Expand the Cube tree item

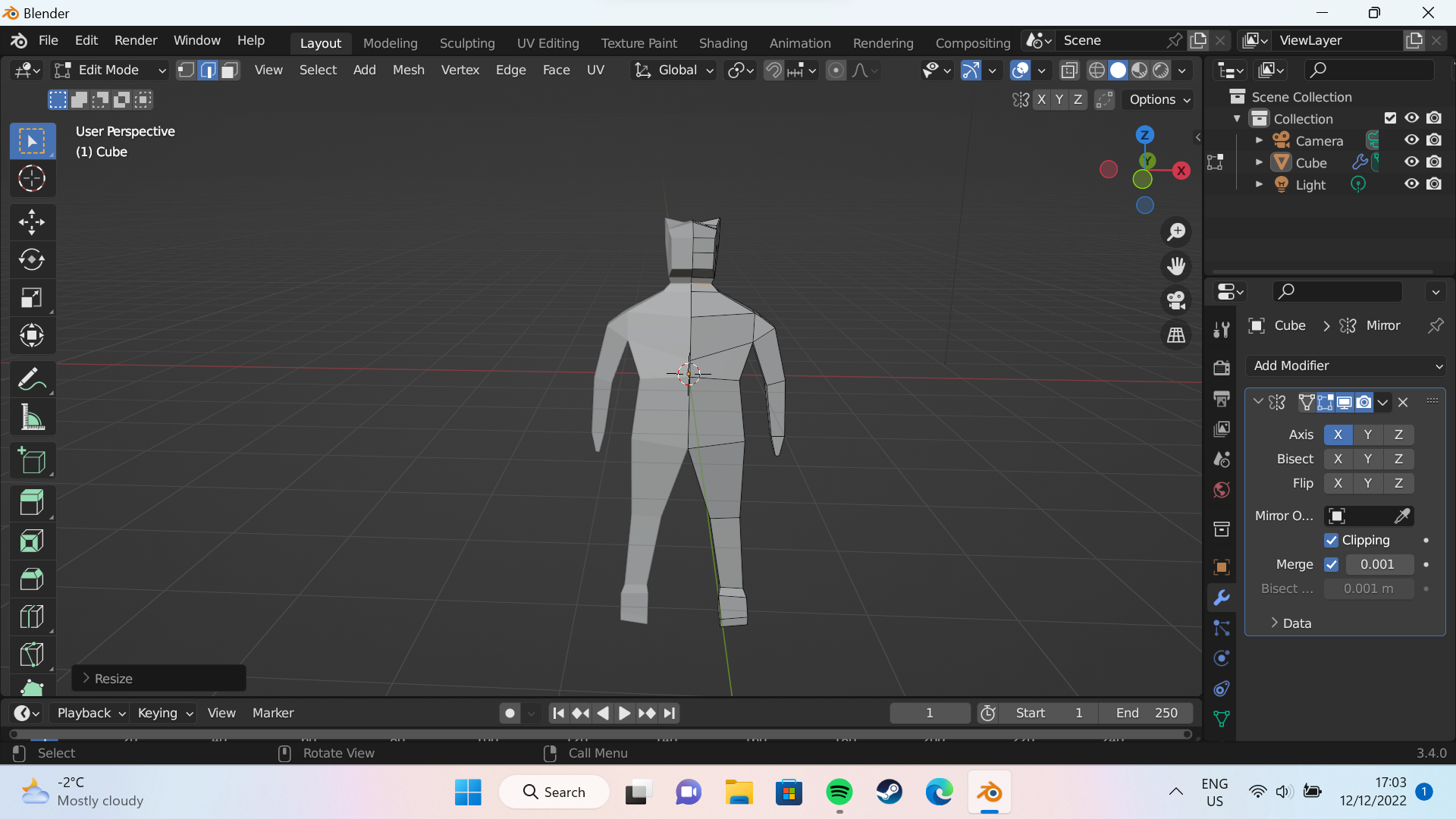click(1259, 162)
